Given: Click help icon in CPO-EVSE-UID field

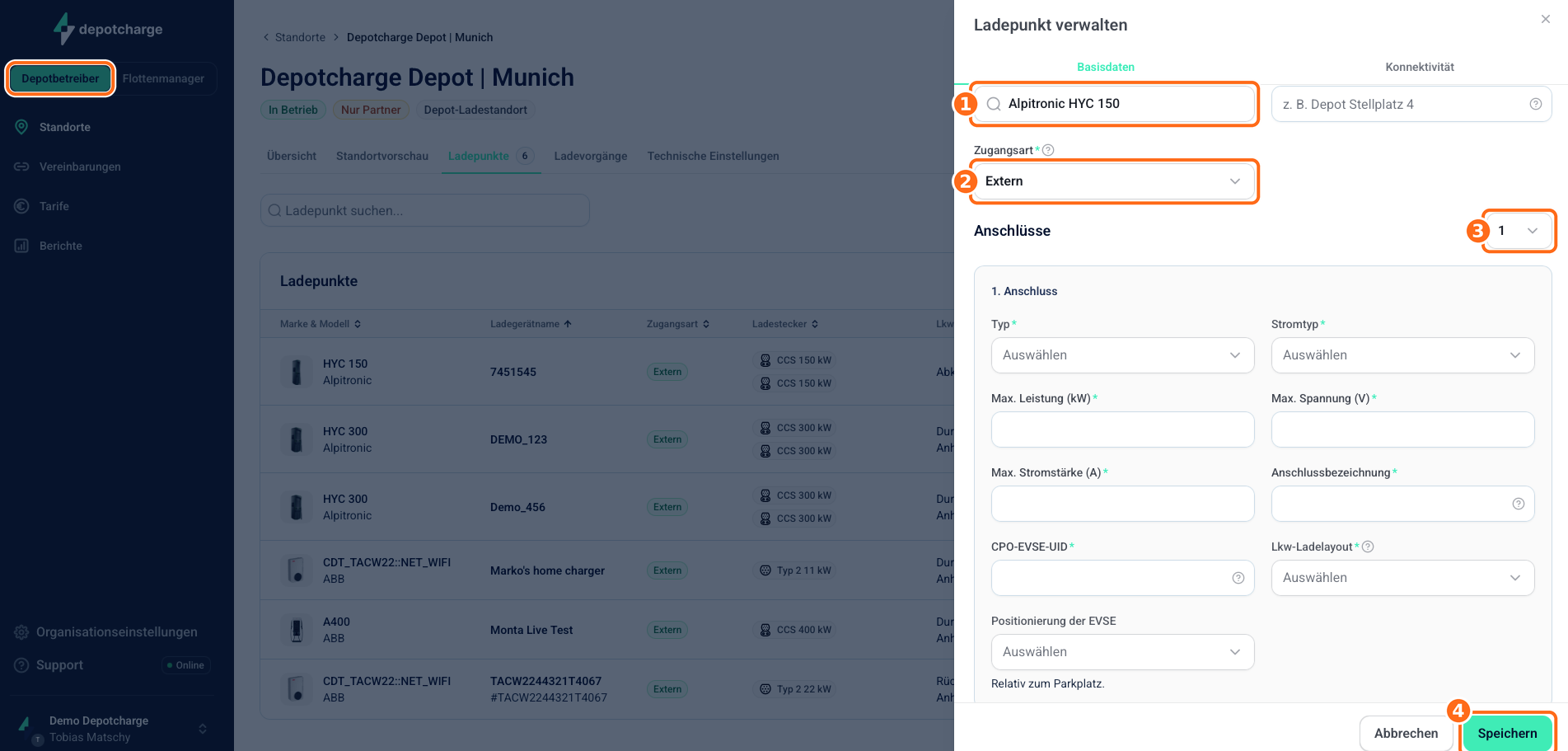Looking at the screenshot, I should 1238,578.
